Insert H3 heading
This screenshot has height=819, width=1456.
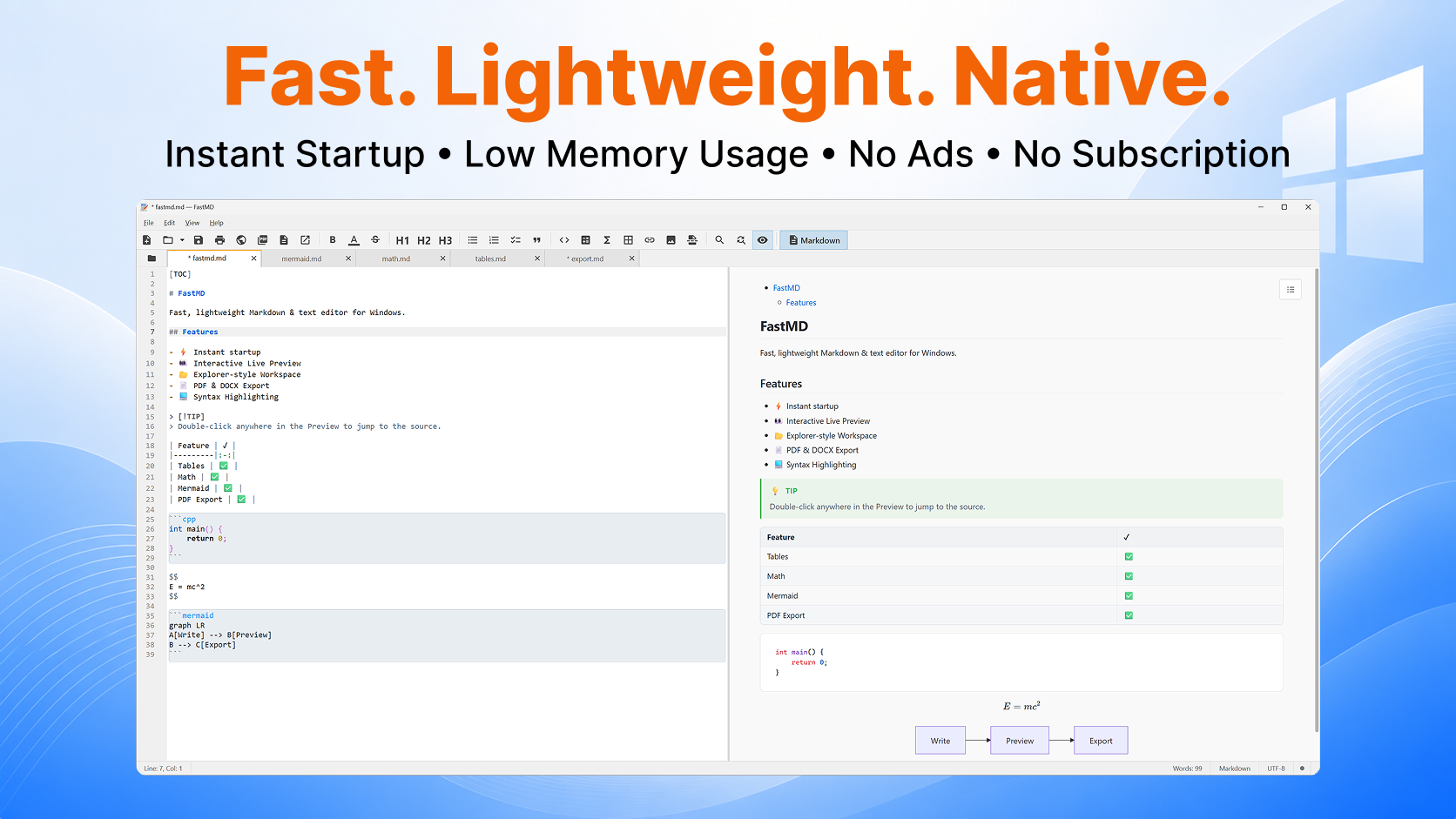tap(445, 240)
